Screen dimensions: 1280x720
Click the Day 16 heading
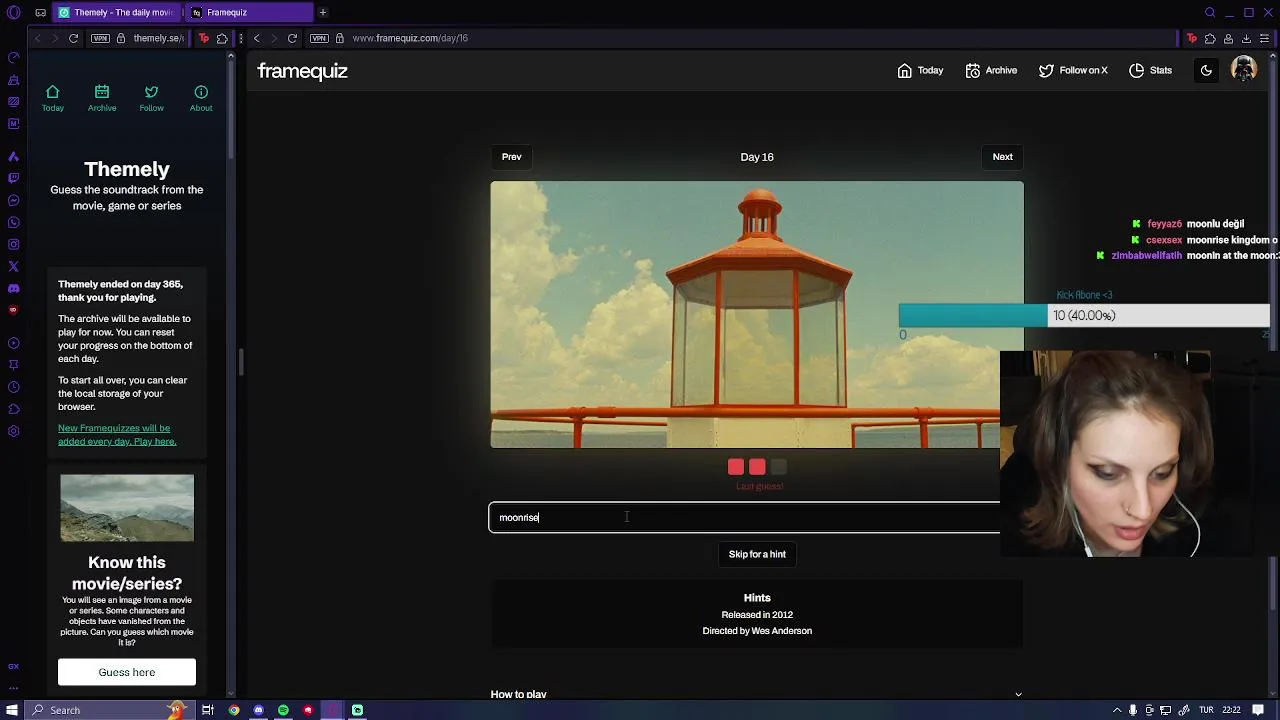click(x=757, y=157)
